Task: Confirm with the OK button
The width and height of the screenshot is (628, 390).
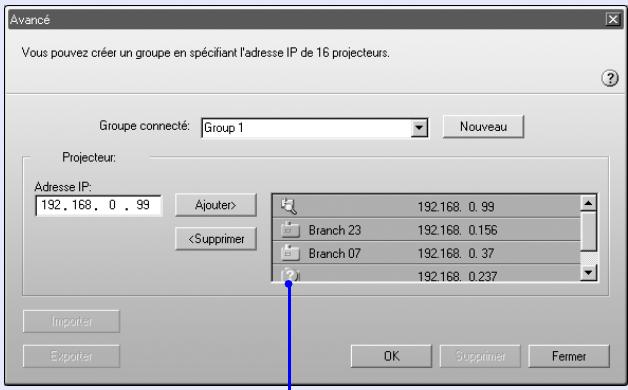Action: [391, 356]
